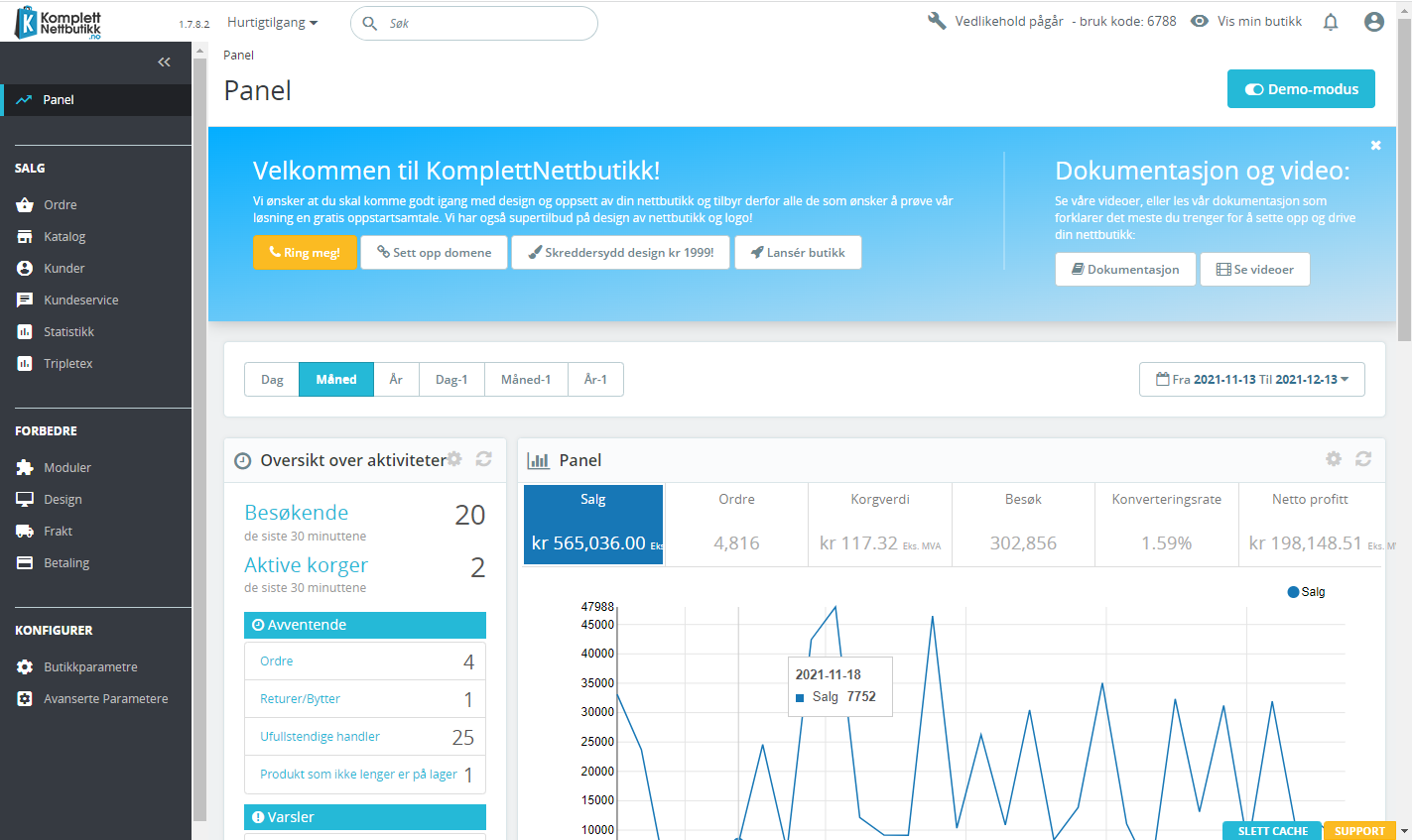This screenshot has width=1412, height=840.
Task: Refresh the Oversikt over aktiviteter widget
Action: [484, 458]
